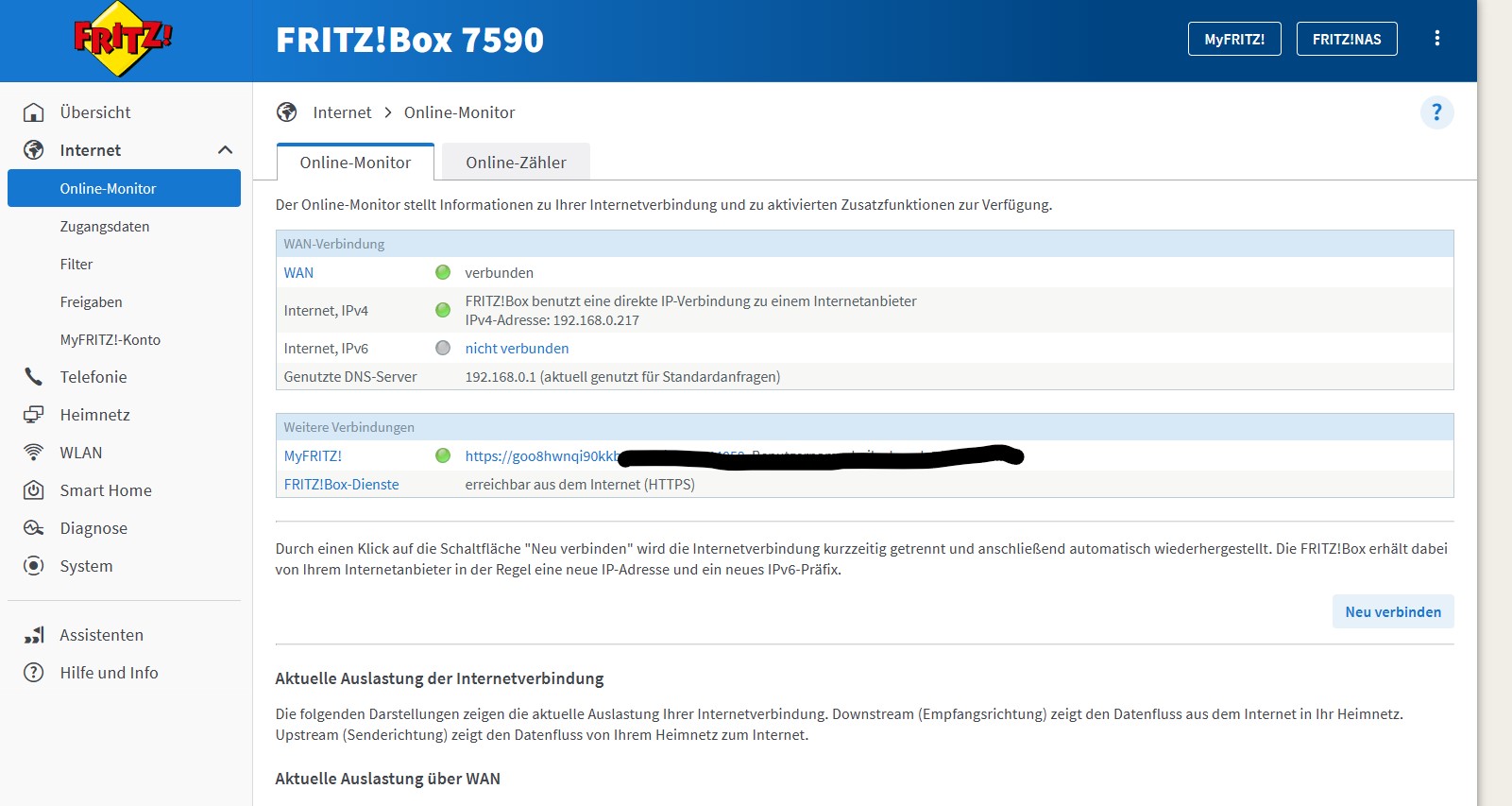
Task: Select Online-Monitor in the sidebar
Action: (x=124, y=188)
